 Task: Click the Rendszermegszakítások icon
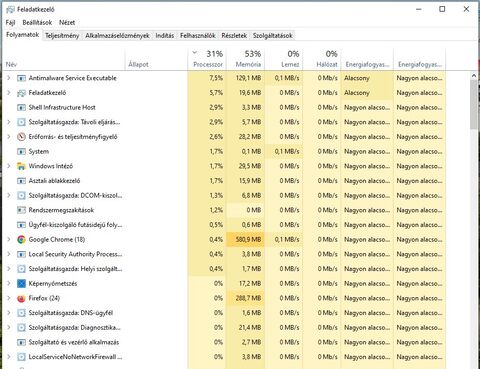pyautogui.click(x=21, y=210)
